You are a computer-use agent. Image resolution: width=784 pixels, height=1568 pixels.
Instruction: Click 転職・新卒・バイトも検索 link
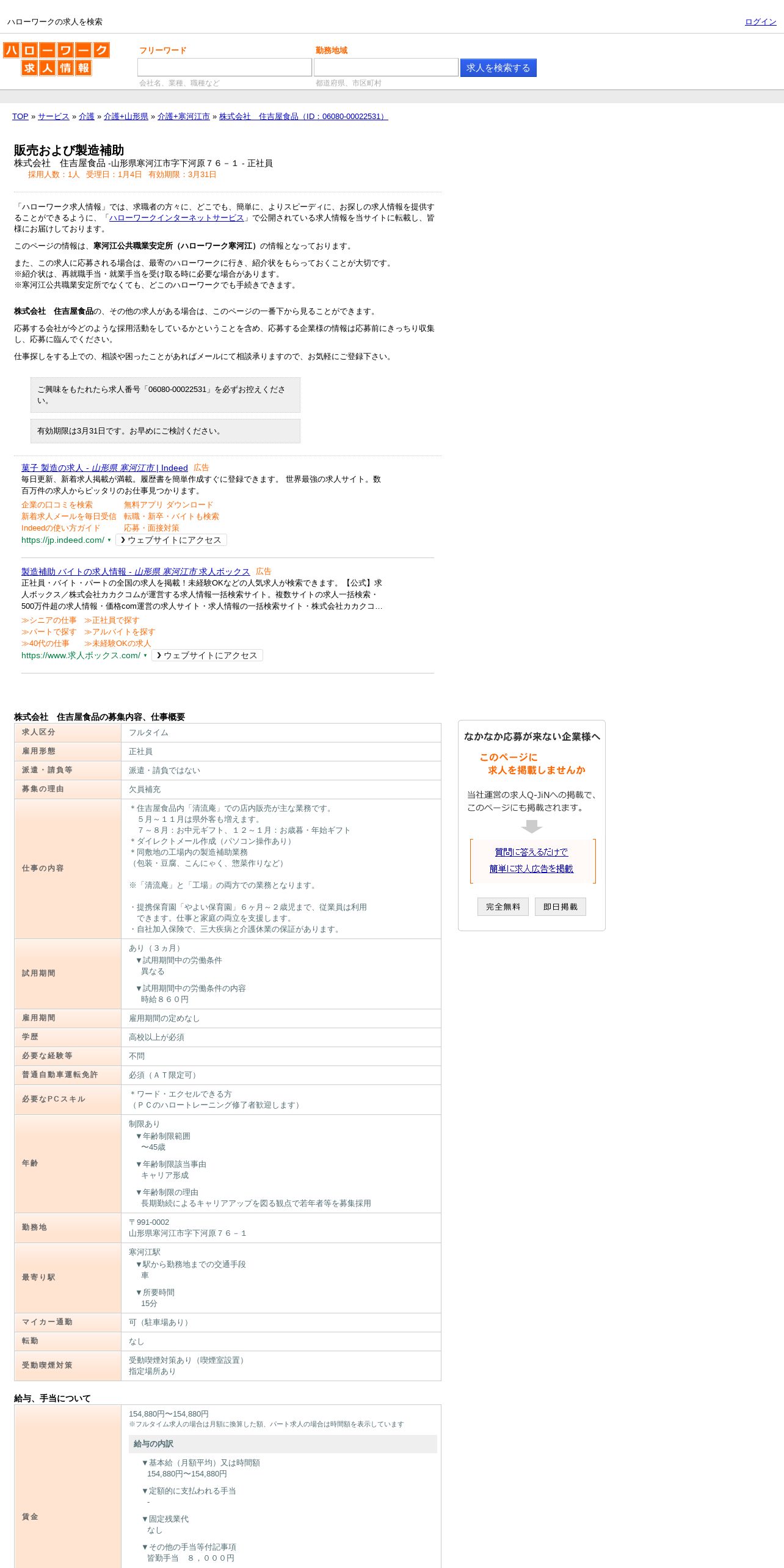click(172, 517)
